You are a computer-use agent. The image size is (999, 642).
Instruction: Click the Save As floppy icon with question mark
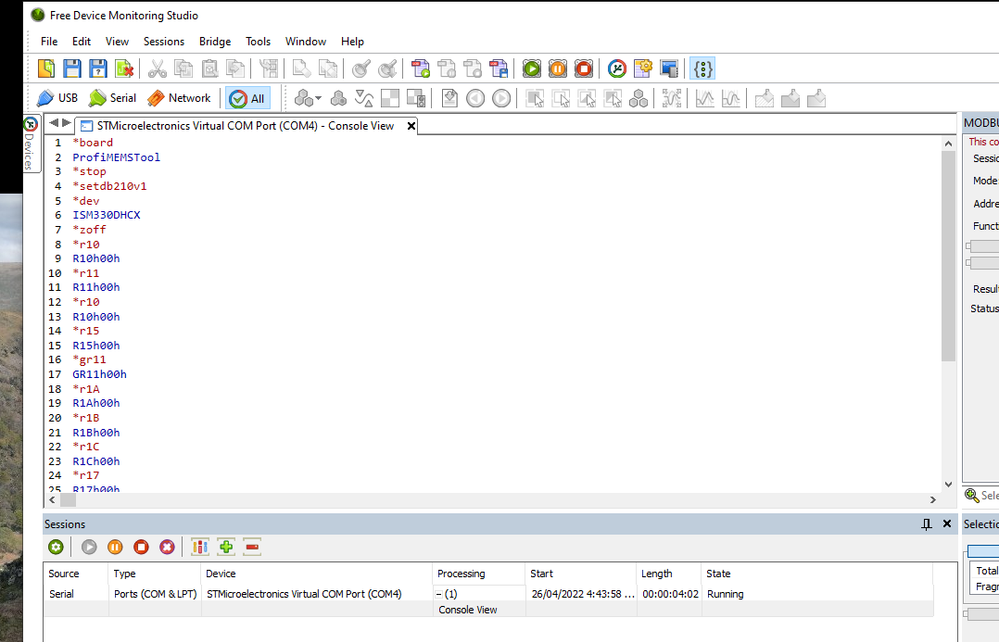point(98,68)
